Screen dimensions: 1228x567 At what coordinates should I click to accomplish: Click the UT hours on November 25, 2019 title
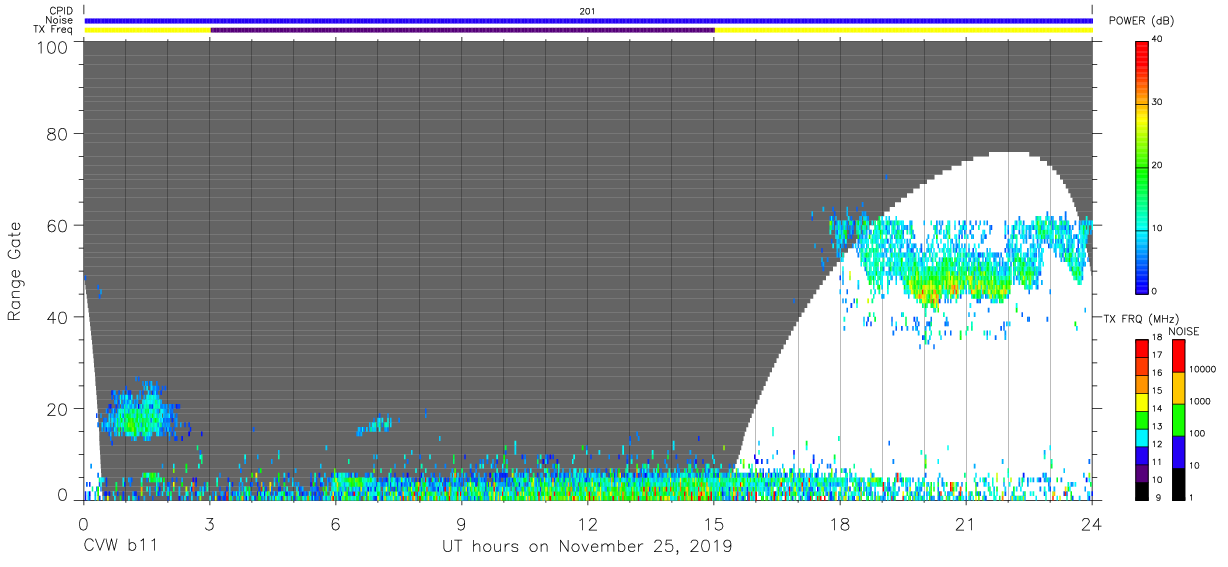pos(588,546)
